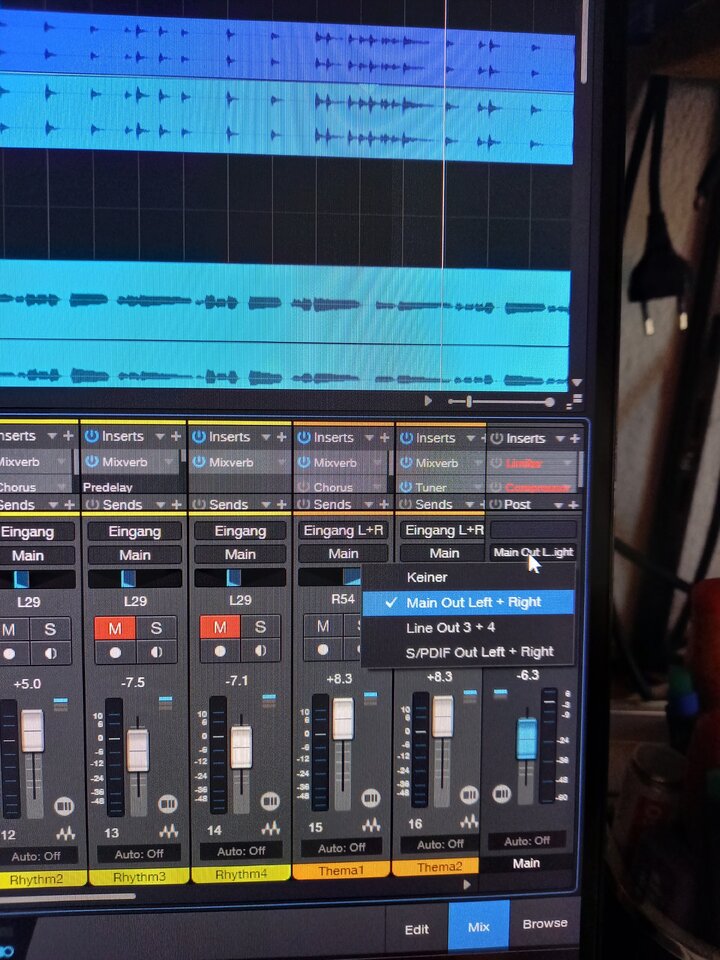
Task: Toggle input monitoring on channel 14
Action: pos(261,651)
